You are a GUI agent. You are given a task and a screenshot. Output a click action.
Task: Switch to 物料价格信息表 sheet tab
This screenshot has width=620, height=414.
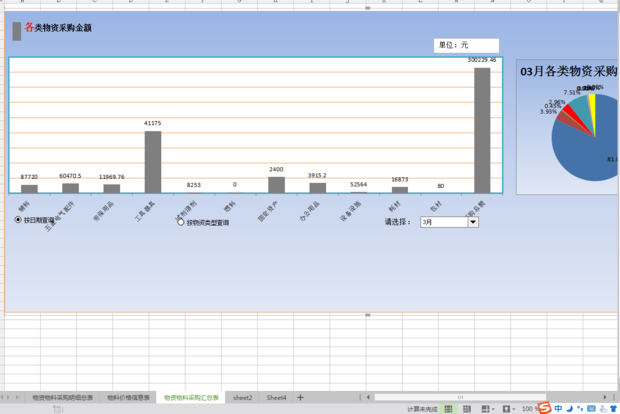point(129,397)
